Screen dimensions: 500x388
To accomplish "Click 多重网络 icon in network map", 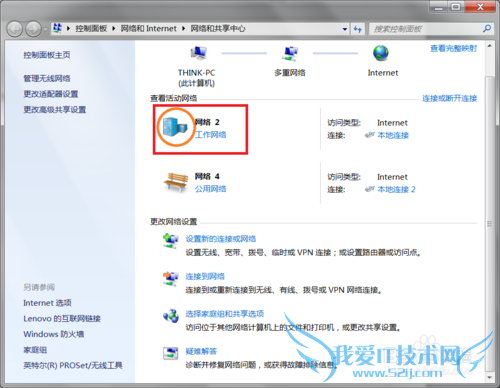I will tap(290, 53).
